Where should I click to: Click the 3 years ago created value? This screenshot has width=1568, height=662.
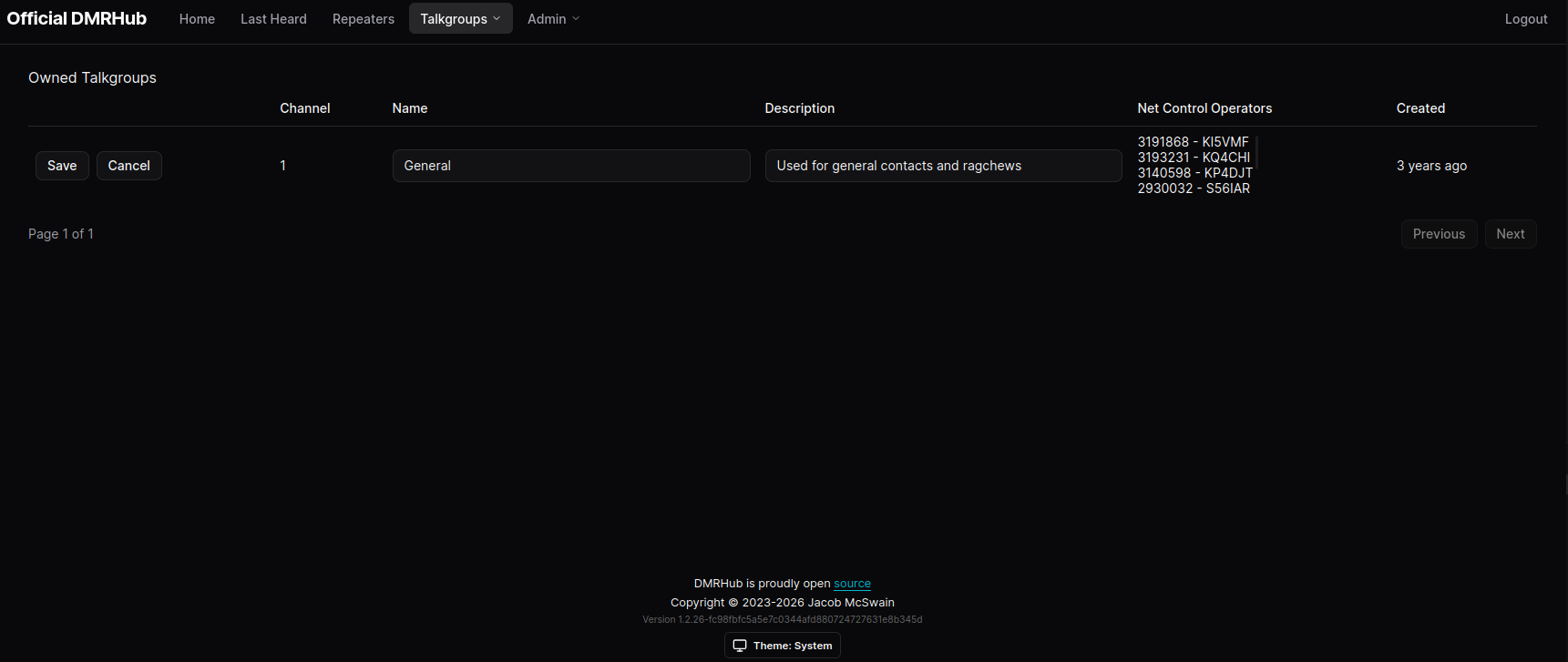pyautogui.click(x=1431, y=166)
